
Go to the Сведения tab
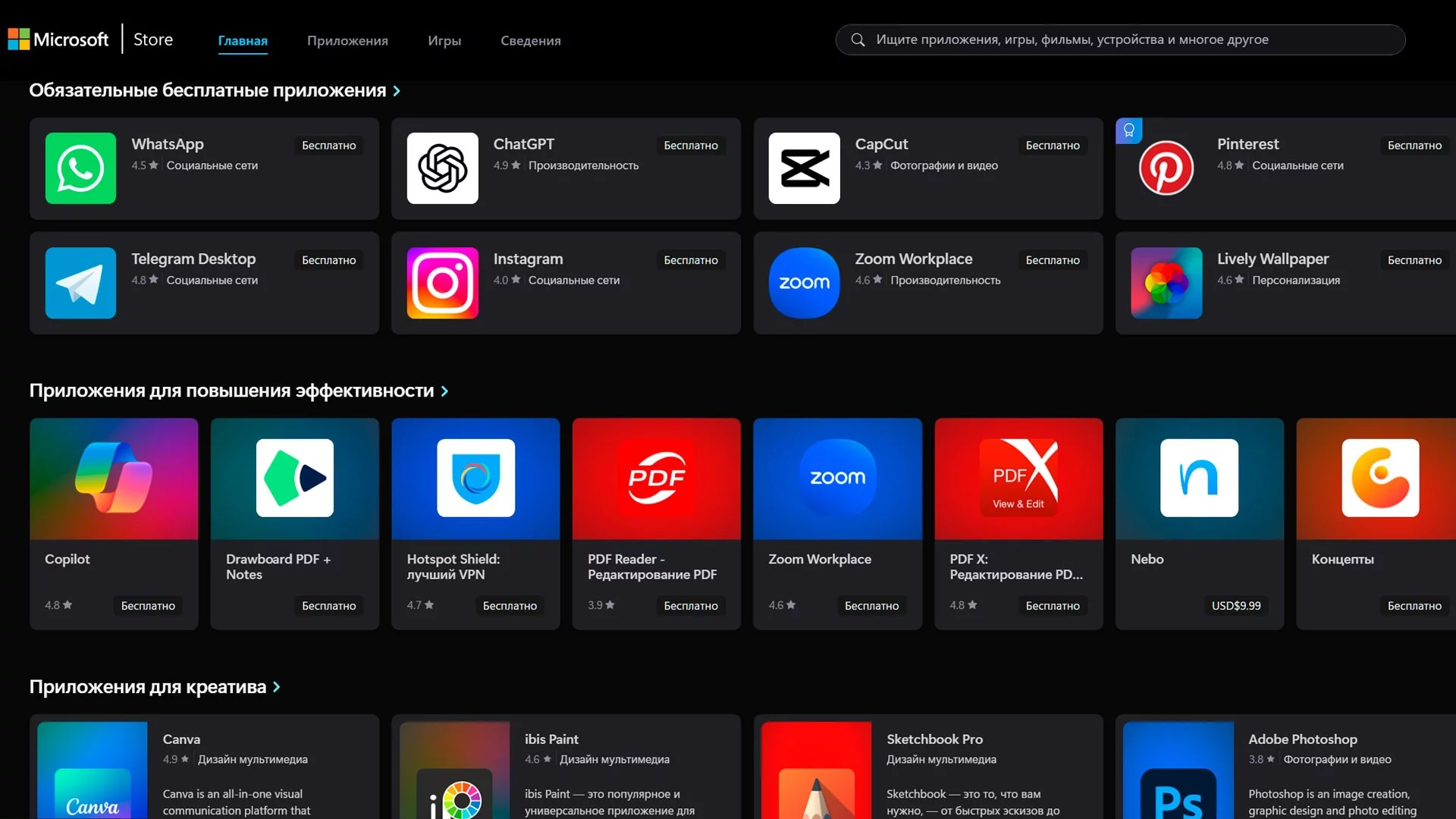click(x=530, y=41)
